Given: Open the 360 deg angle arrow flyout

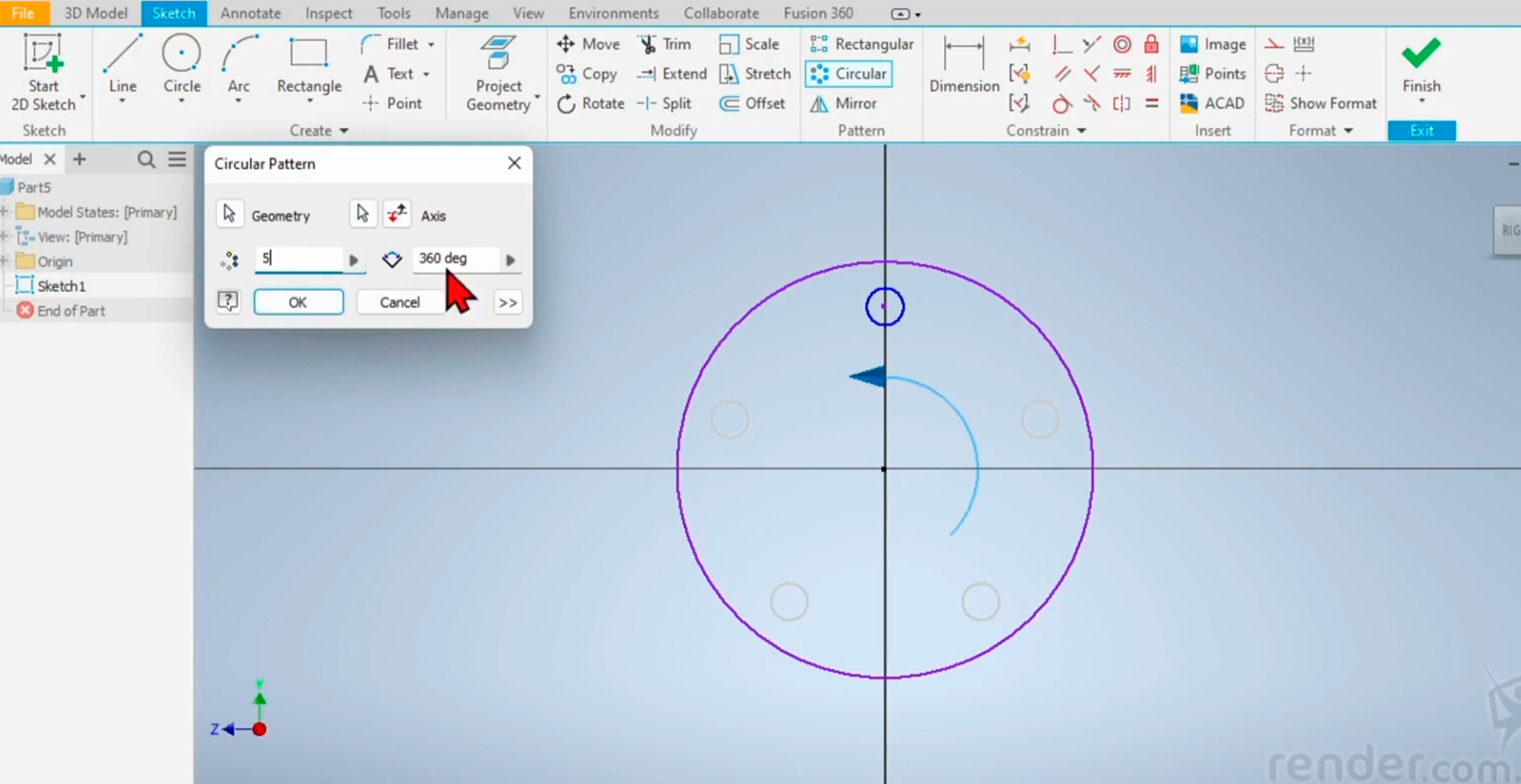Looking at the screenshot, I should coord(510,259).
